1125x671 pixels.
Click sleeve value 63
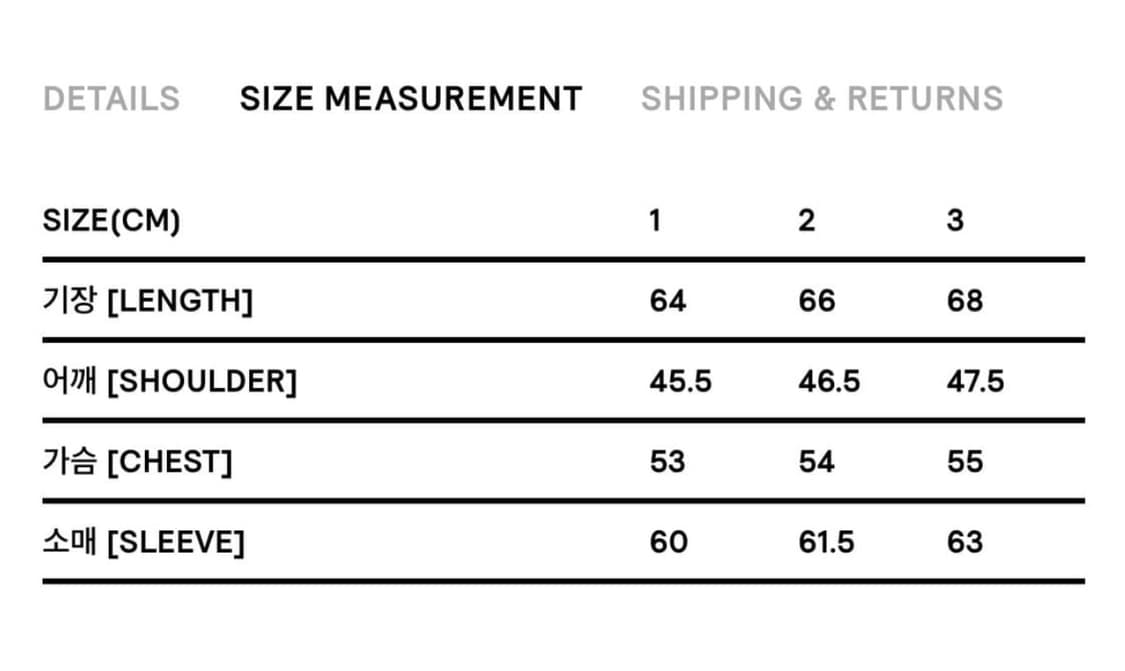[965, 542]
